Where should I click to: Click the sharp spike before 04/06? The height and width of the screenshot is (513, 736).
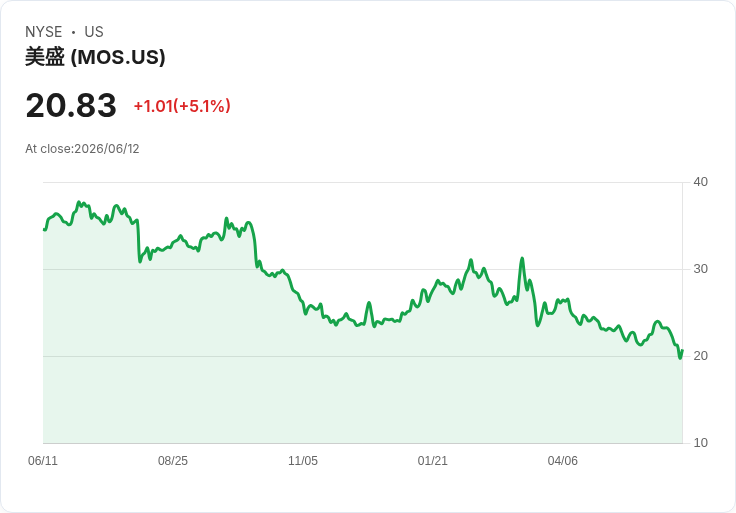[522, 258]
